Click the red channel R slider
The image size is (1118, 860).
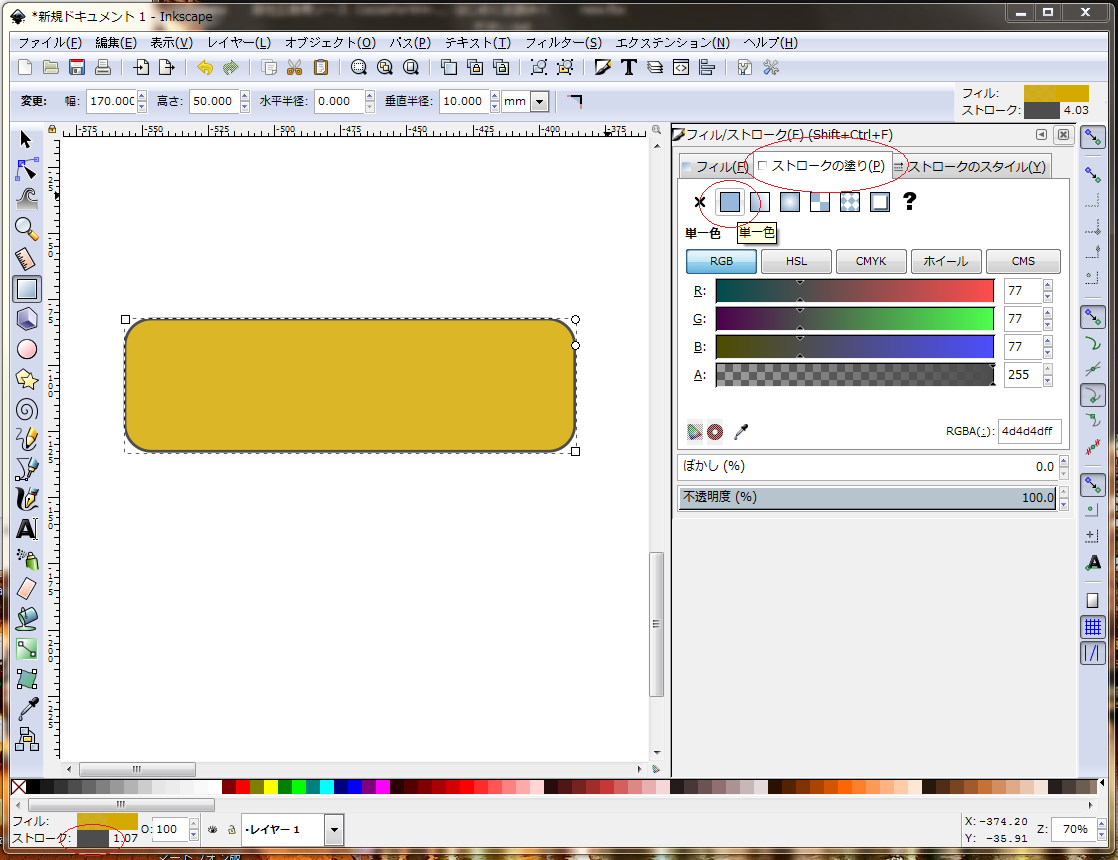point(854,291)
